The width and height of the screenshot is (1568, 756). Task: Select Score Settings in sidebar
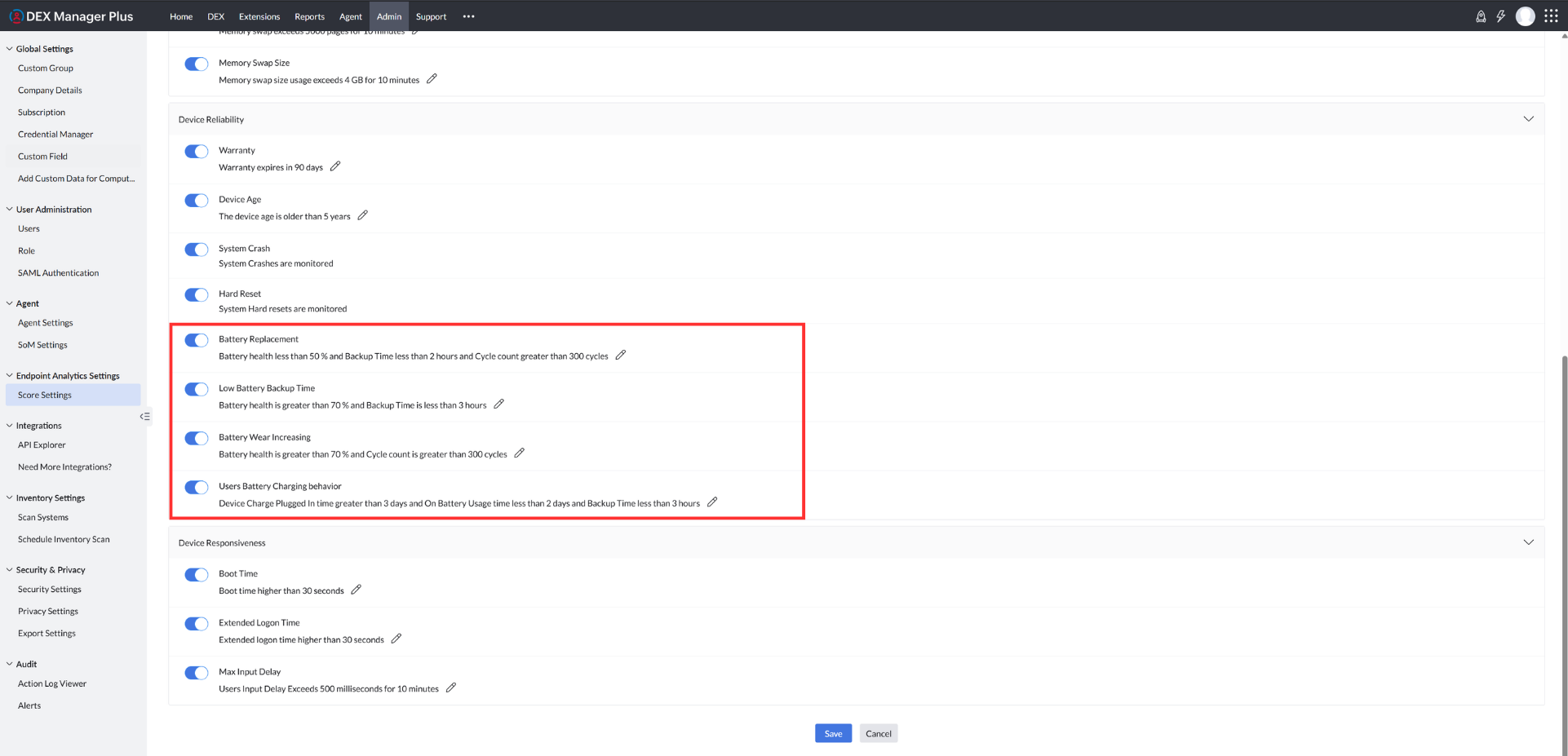tap(73, 395)
